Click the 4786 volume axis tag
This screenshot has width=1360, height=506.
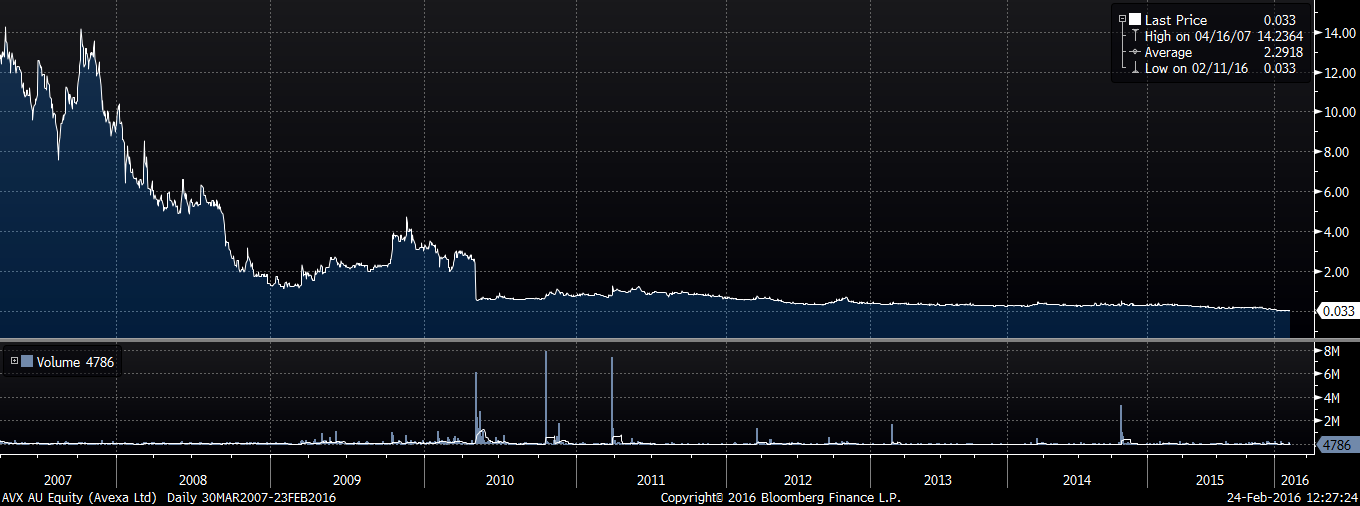(1337, 446)
